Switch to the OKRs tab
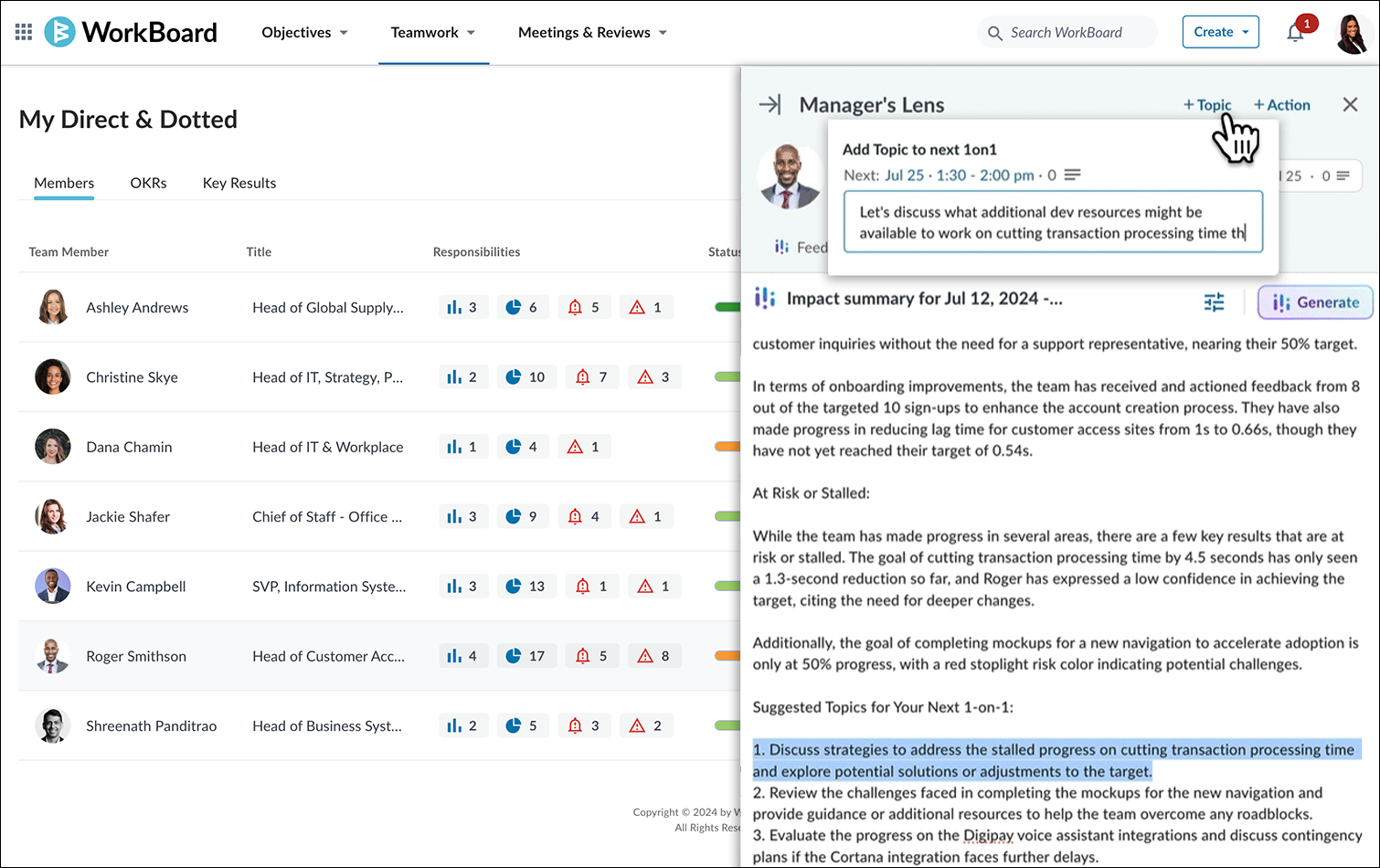 148,183
